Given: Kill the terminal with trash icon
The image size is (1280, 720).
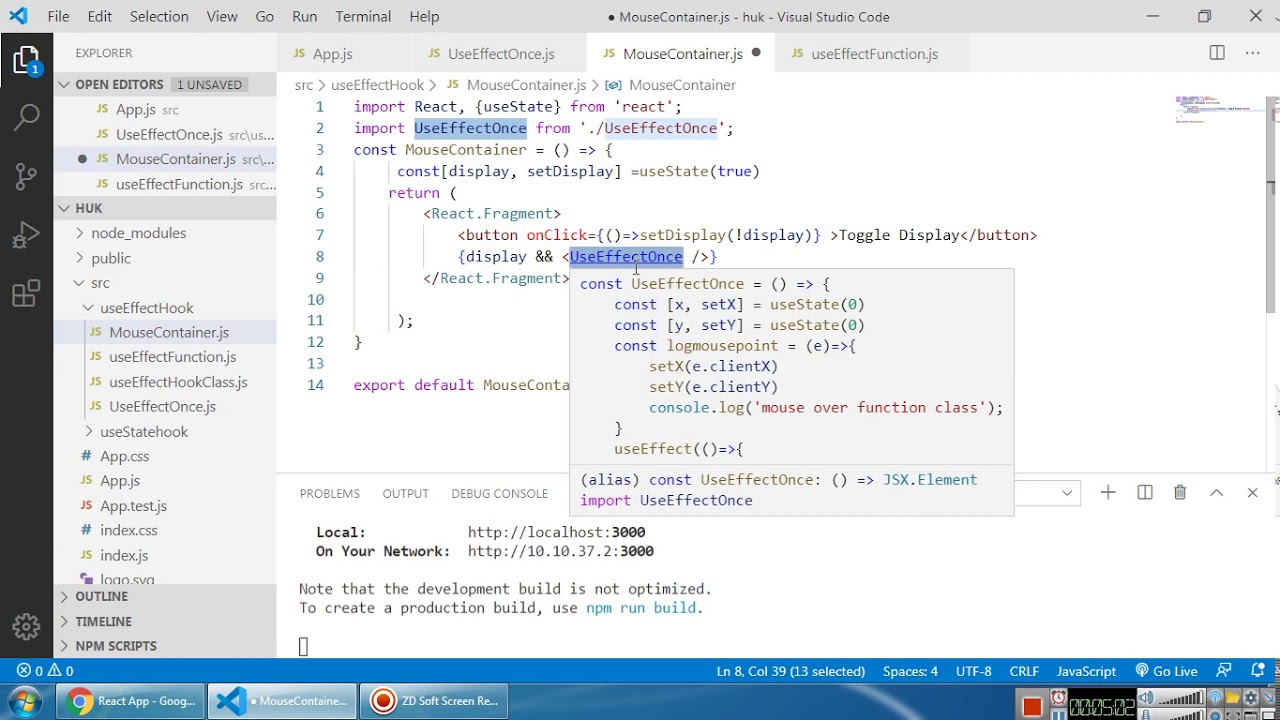Looking at the screenshot, I should pos(1180,492).
